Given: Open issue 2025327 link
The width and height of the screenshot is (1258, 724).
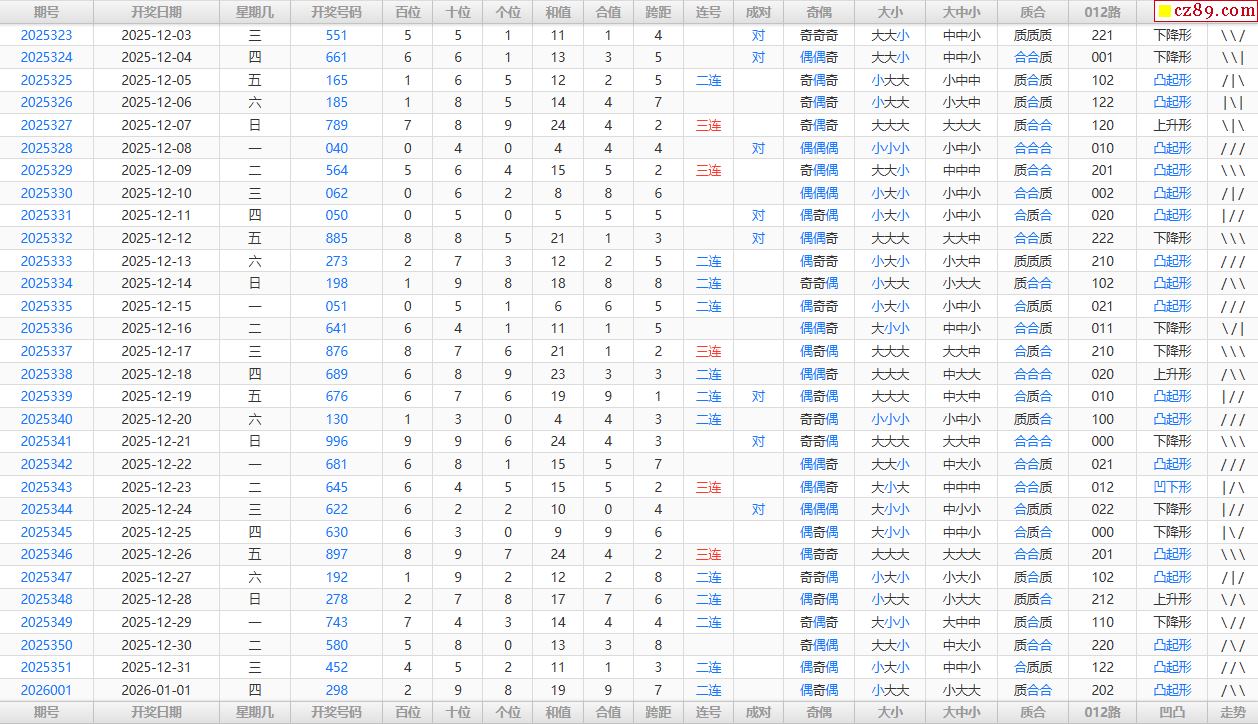Looking at the screenshot, I should [46, 125].
